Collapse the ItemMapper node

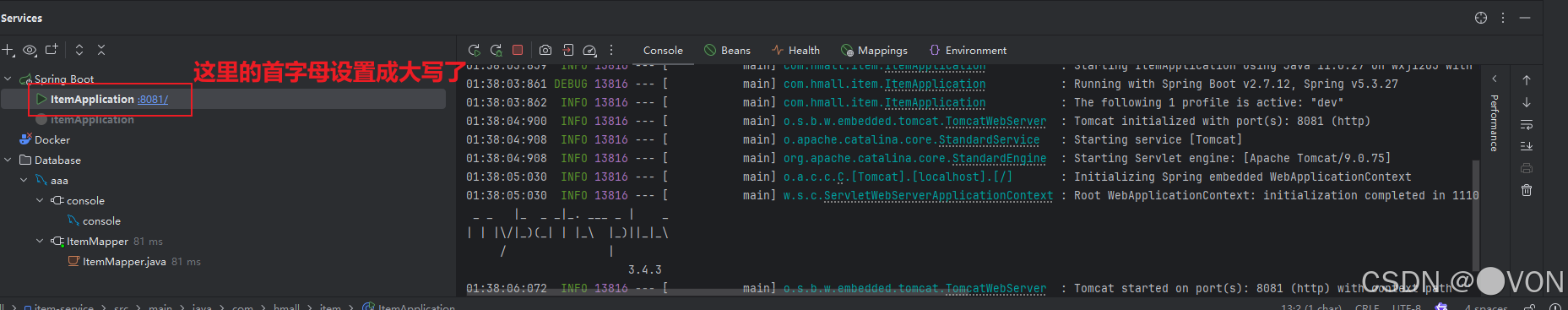click(x=40, y=241)
